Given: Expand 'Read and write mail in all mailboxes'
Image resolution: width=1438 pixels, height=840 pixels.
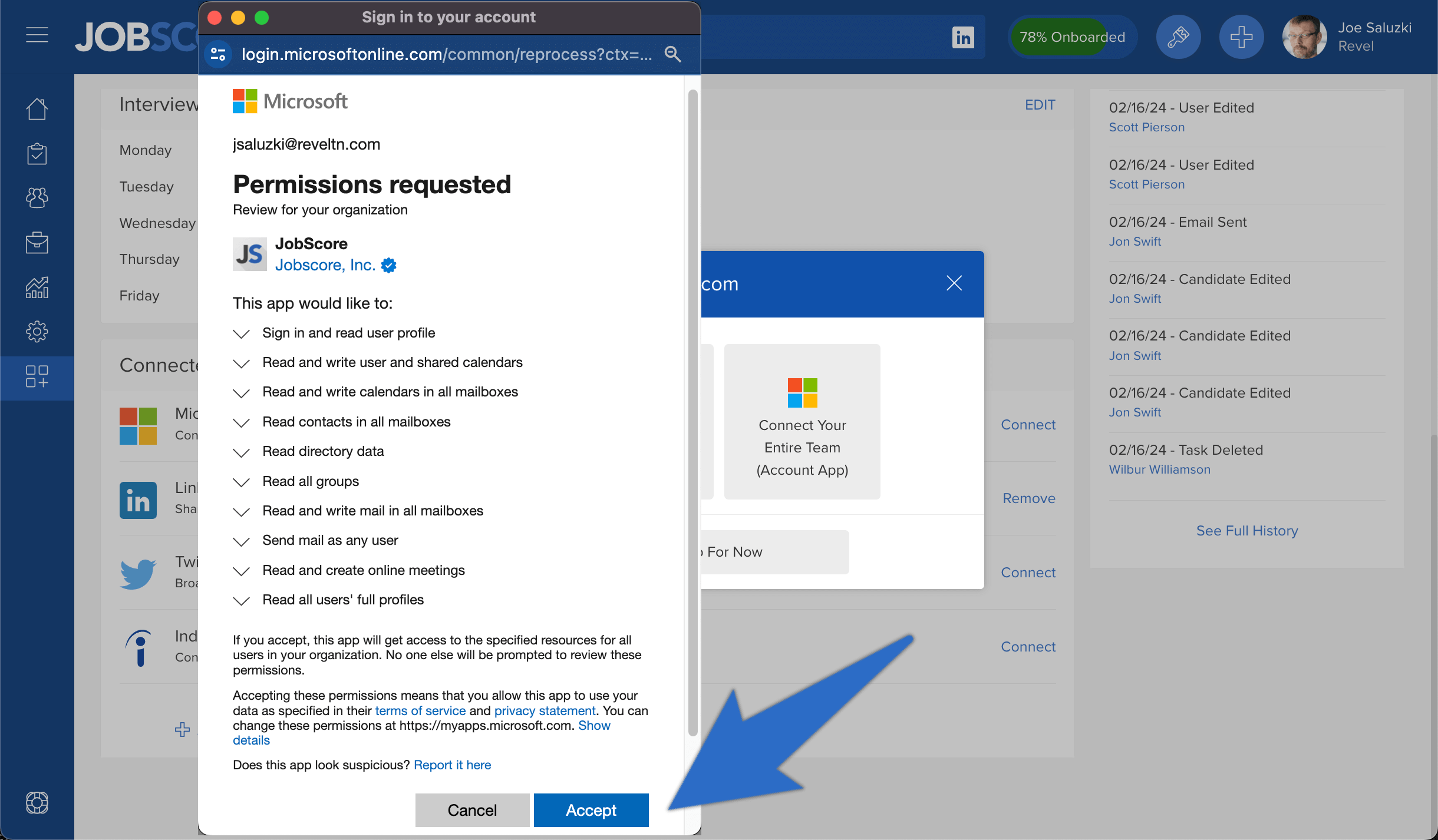Looking at the screenshot, I should point(241,512).
